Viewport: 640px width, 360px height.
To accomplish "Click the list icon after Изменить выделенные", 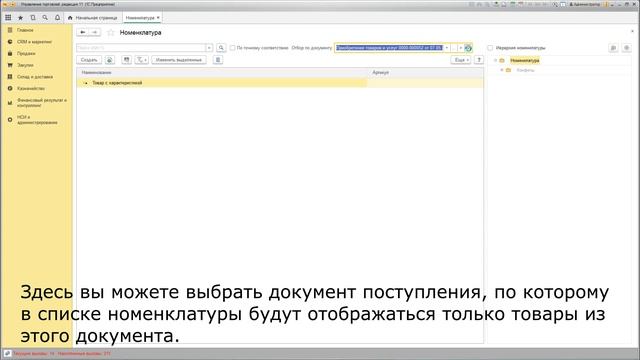I will (x=218, y=60).
